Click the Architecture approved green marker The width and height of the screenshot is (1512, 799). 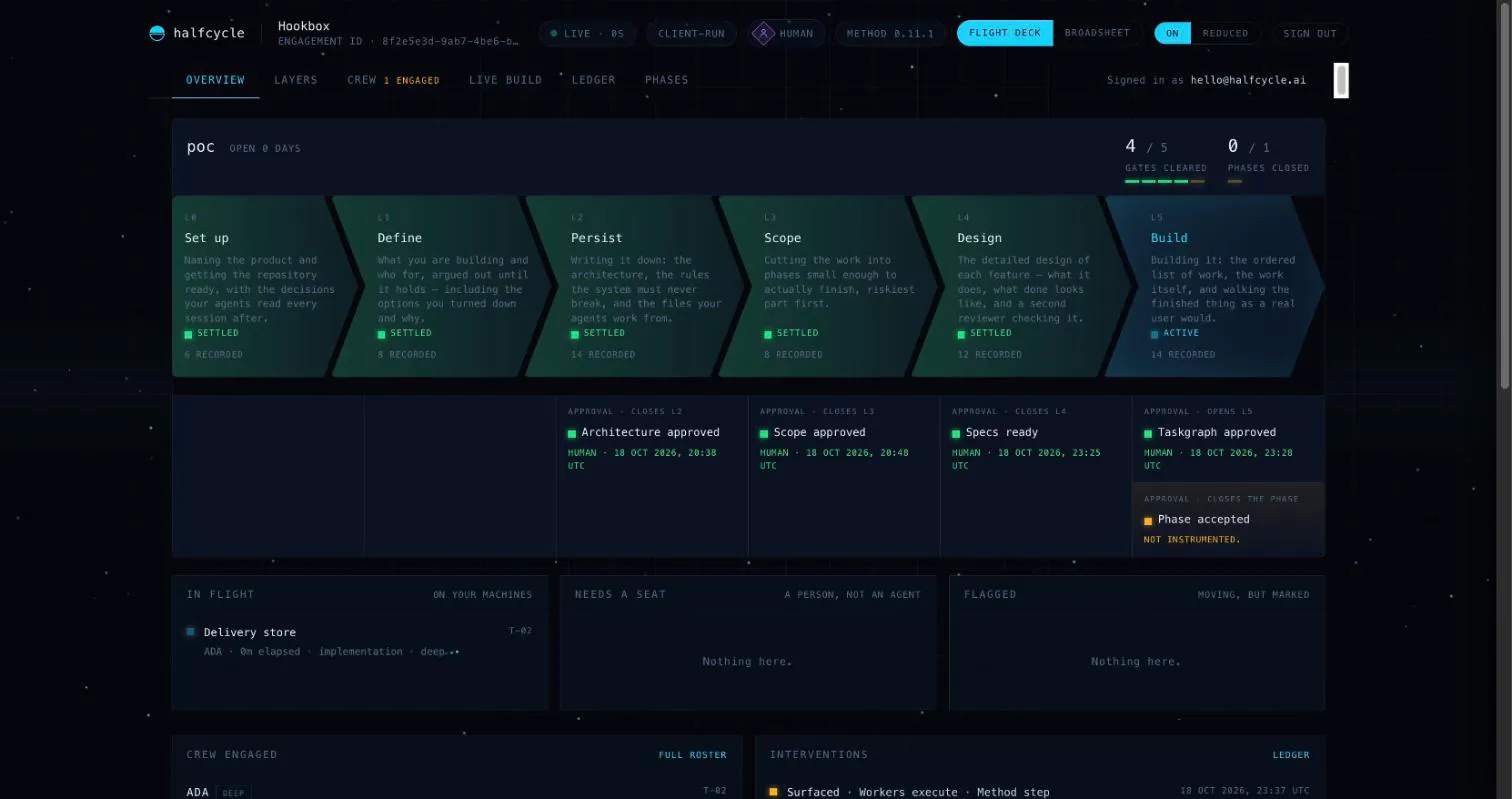coord(572,433)
